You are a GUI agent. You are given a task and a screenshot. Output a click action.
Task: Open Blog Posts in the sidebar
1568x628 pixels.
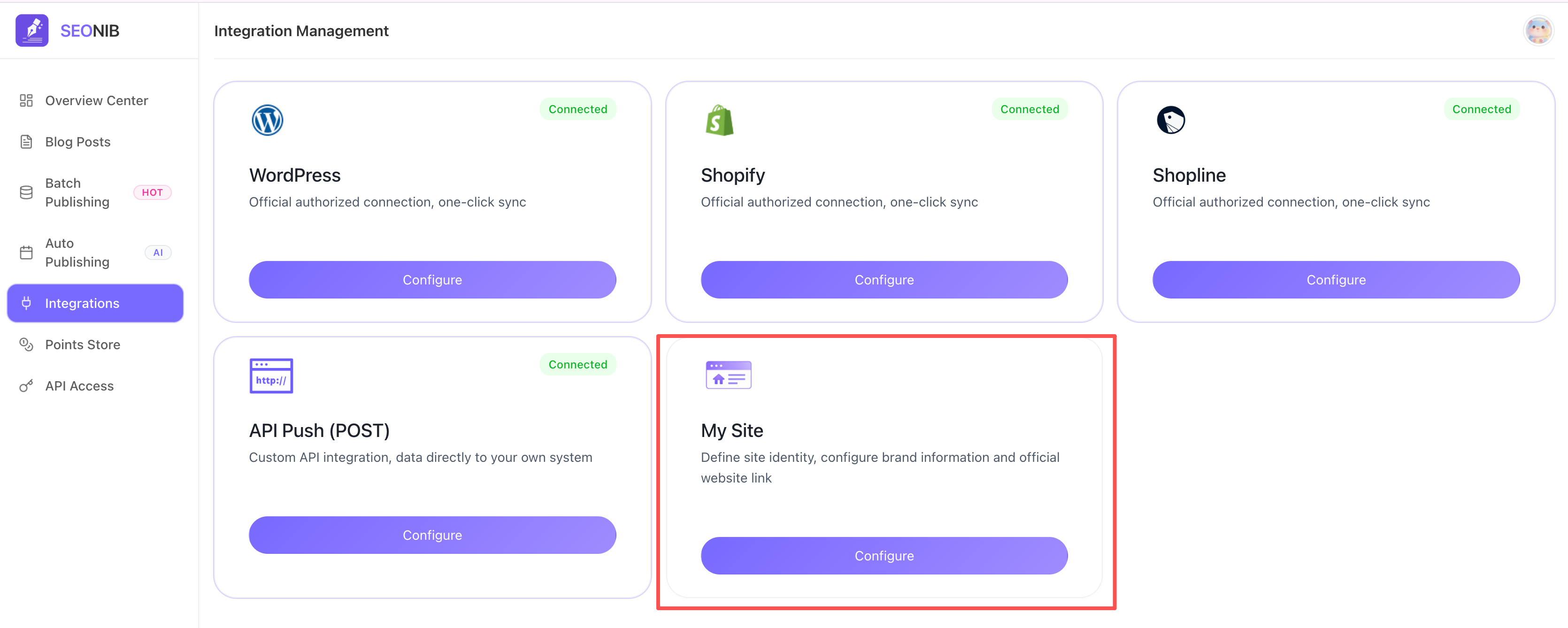click(77, 142)
